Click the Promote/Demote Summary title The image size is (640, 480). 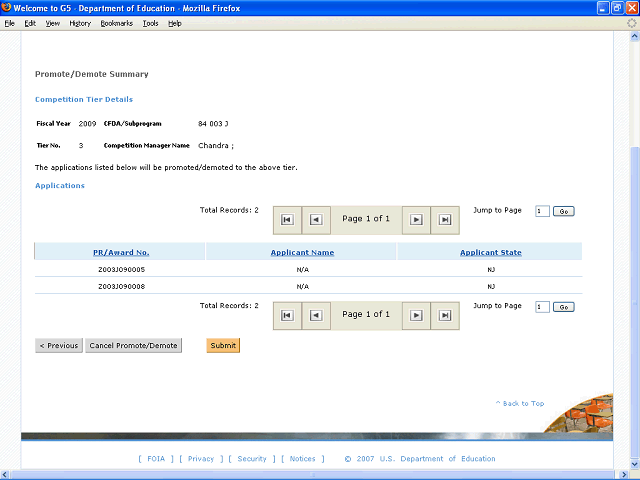click(x=91, y=74)
